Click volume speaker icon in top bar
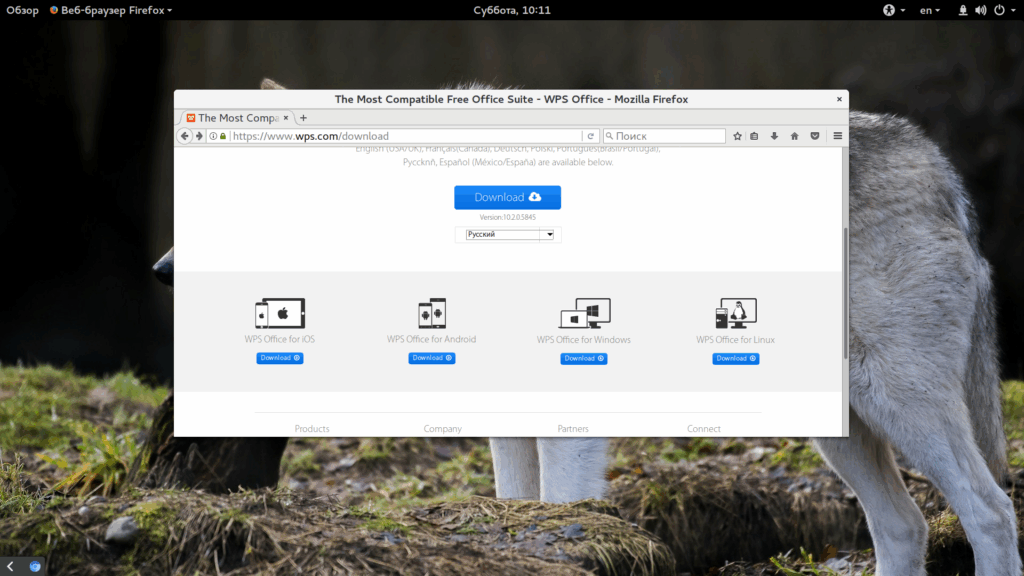The width and height of the screenshot is (1024, 576). tap(981, 10)
